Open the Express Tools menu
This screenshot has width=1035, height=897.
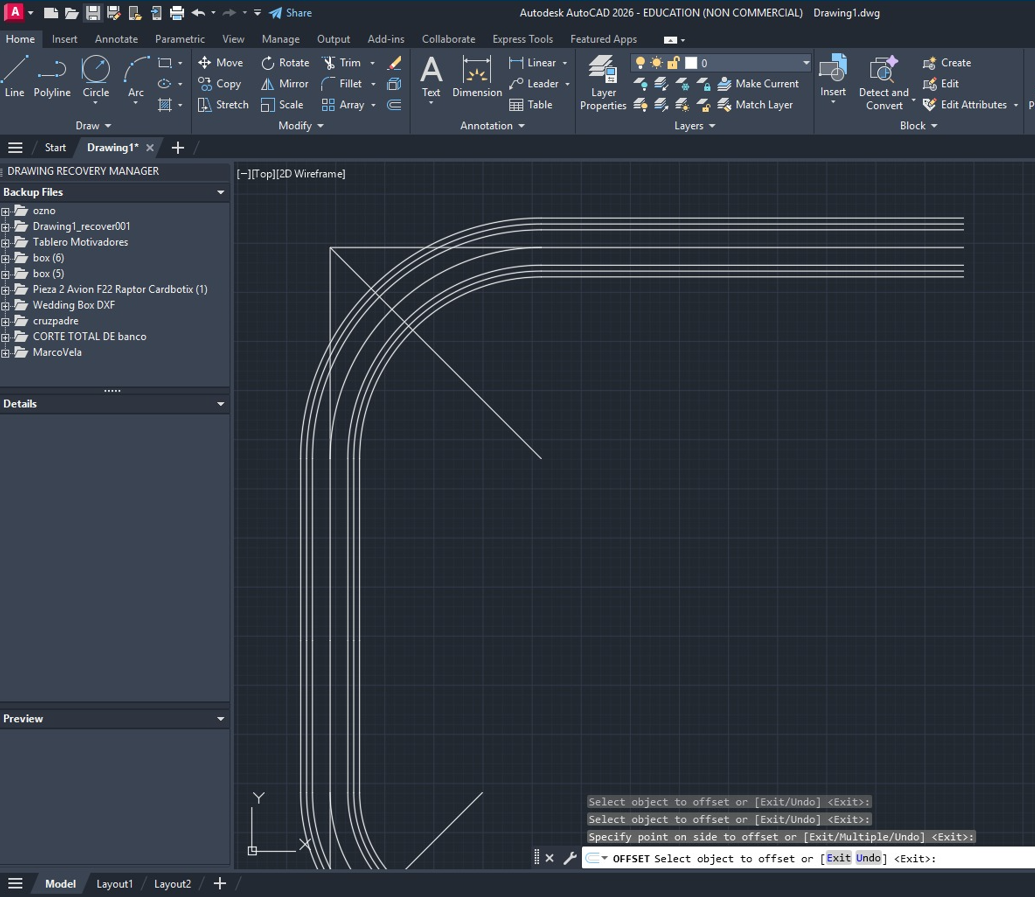(522, 39)
